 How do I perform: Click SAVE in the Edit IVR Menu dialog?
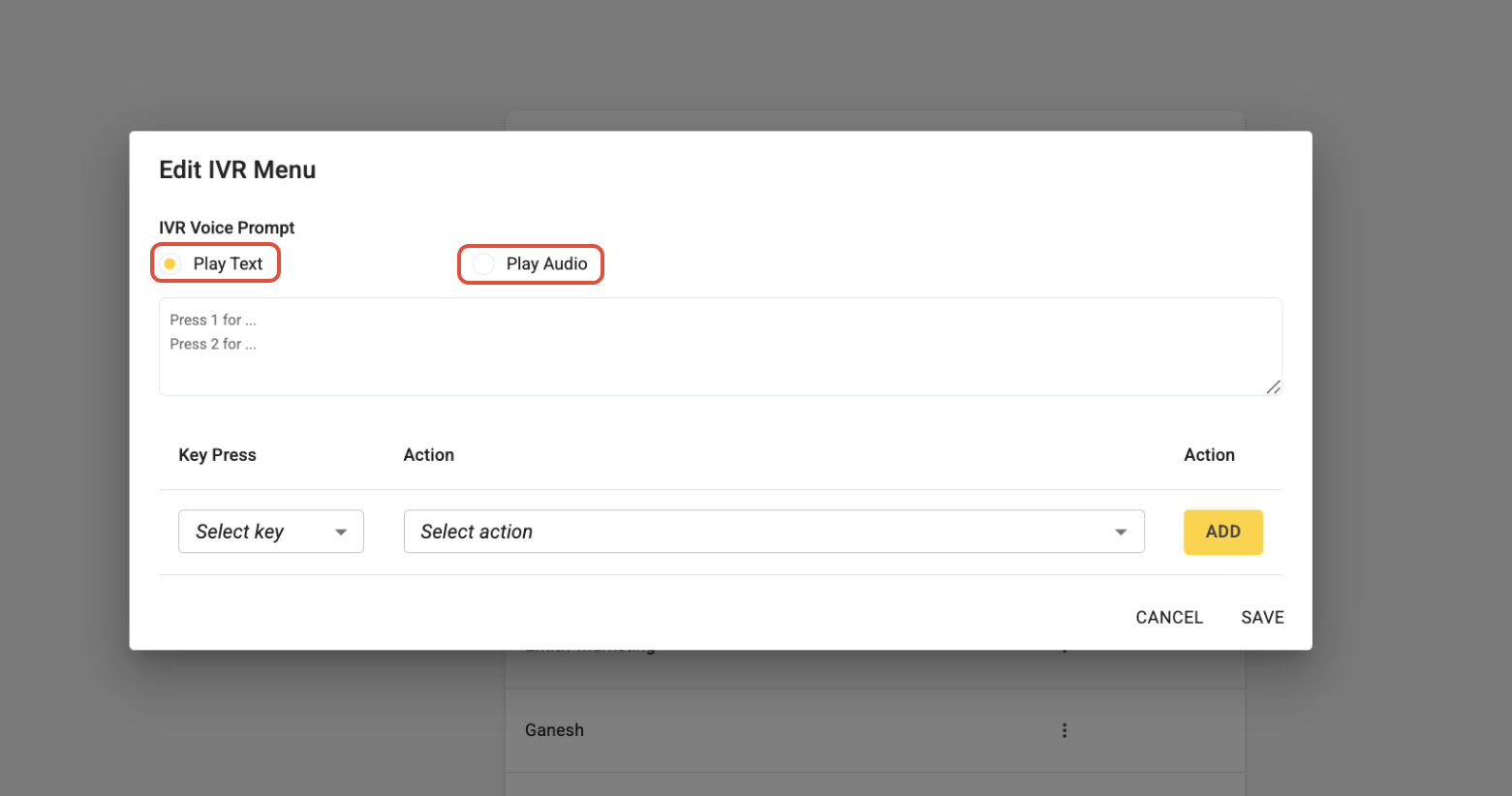click(1262, 618)
